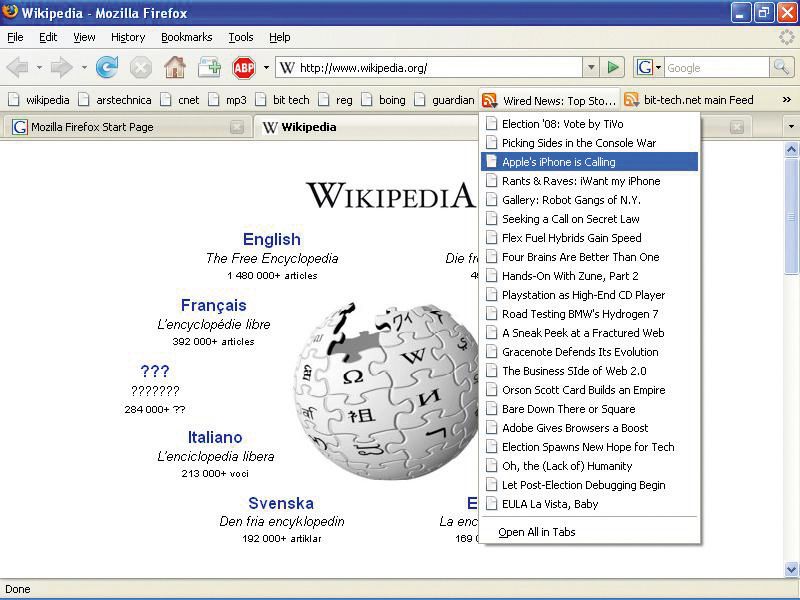This screenshot has width=800, height=600.
Task: Open the arstechnica bookmark
Action: point(115,100)
